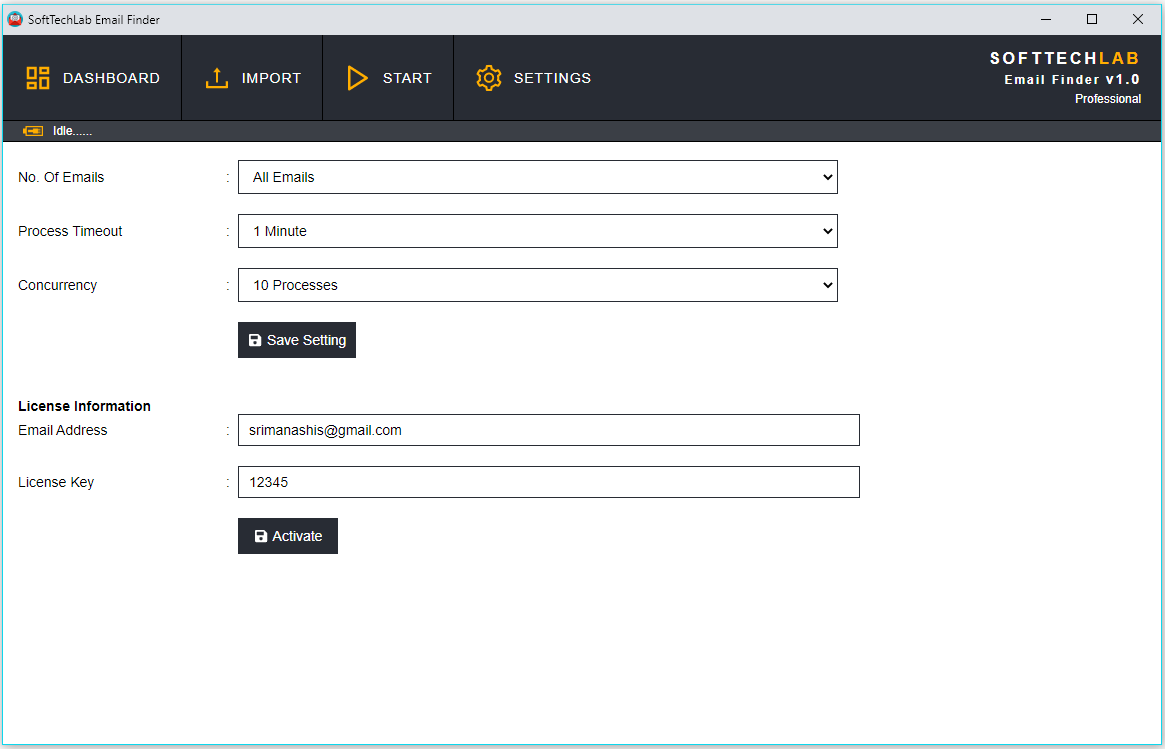This screenshot has height=749, width=1165.
Task: Go to the DASHBOARD tab
Action: coord(93,78)
